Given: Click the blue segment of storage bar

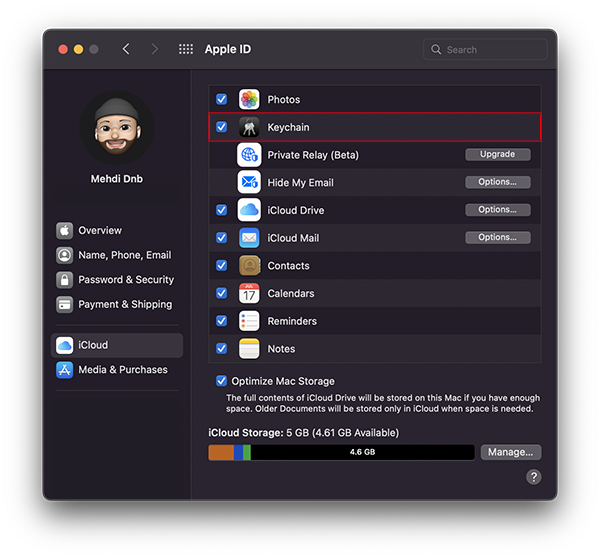Looking at the screenshot, I should [x=238, y=452].
